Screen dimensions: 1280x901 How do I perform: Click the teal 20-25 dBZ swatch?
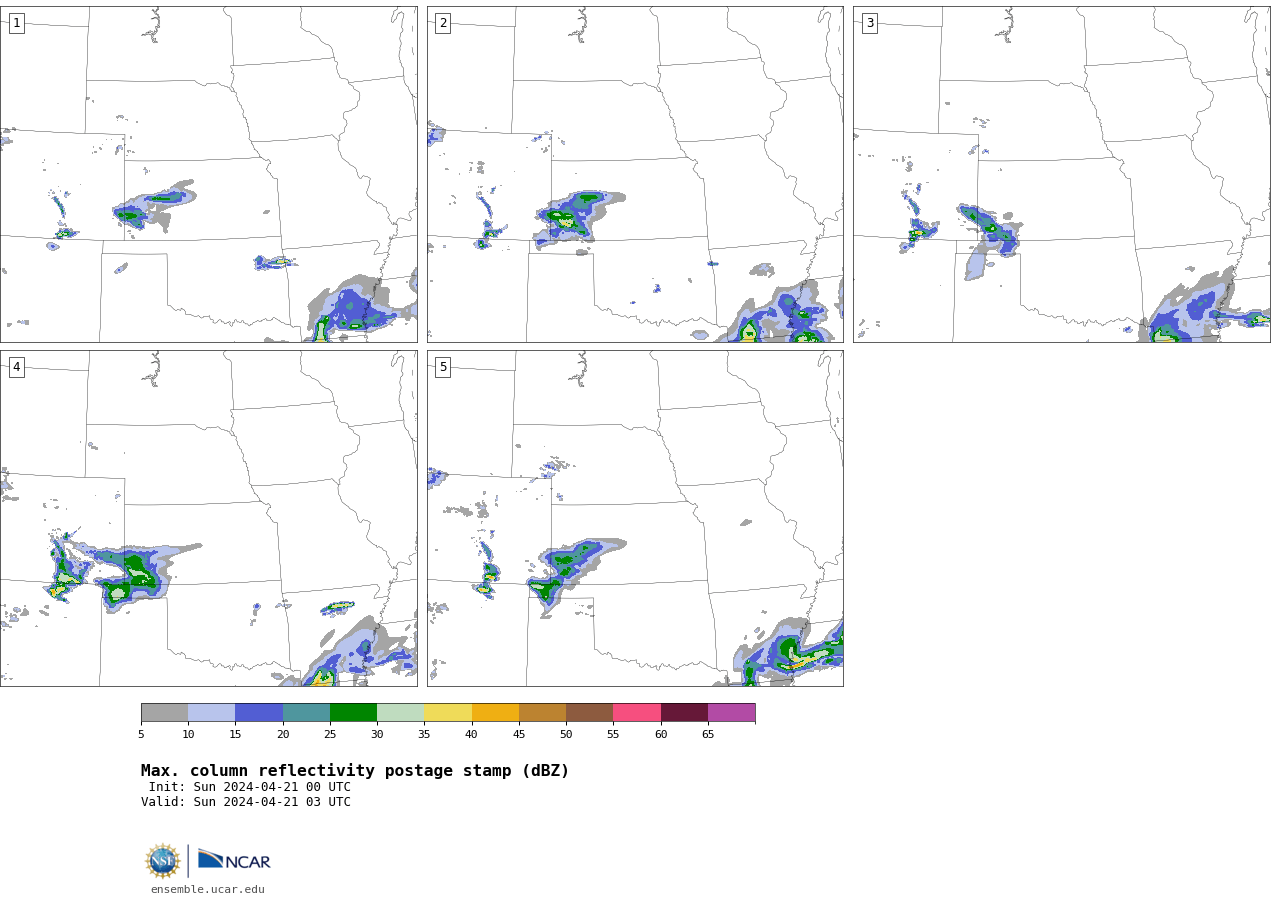coord(306,713)
